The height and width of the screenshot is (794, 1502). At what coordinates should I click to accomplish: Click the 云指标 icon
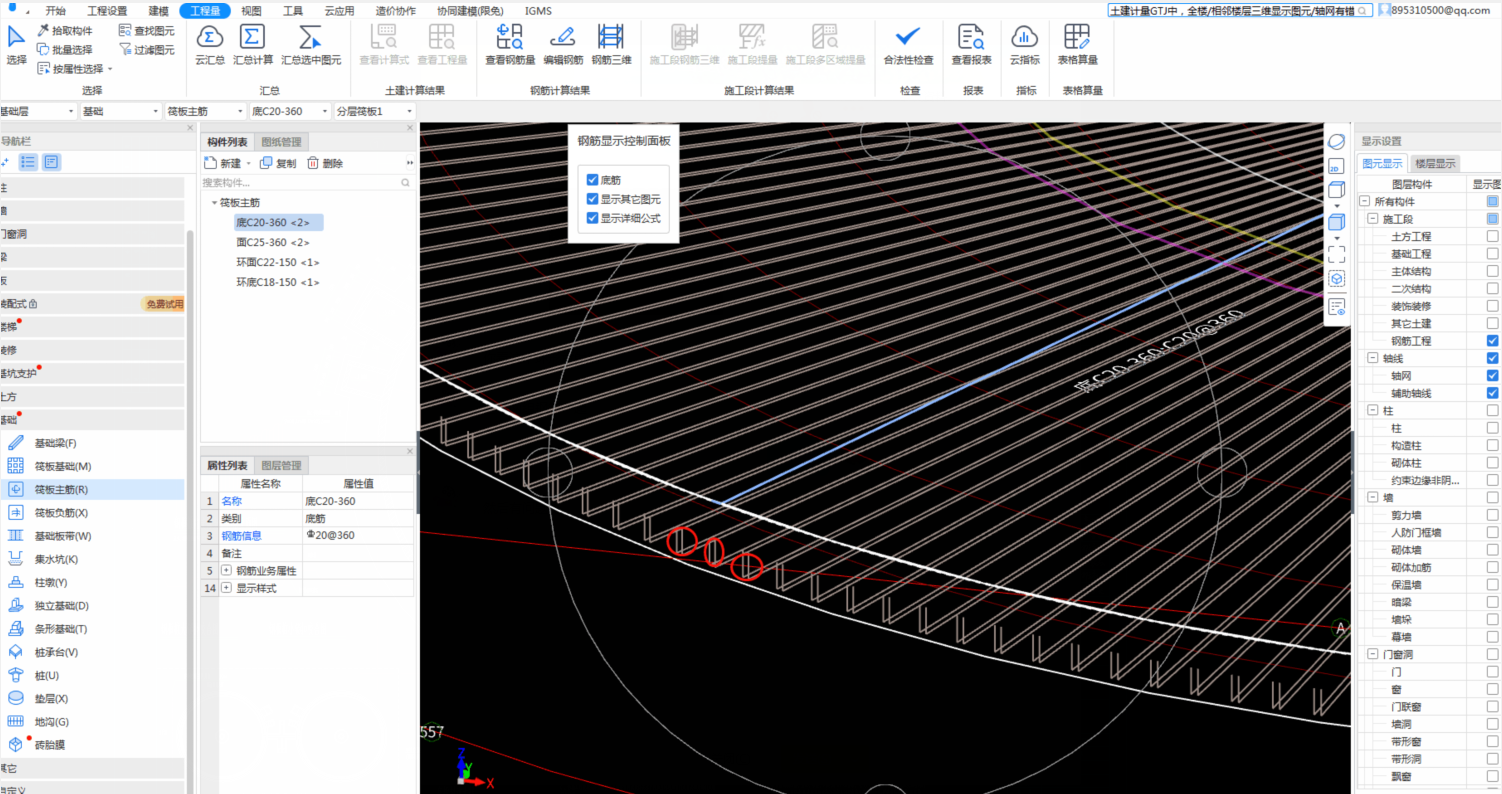[1024, 46]
